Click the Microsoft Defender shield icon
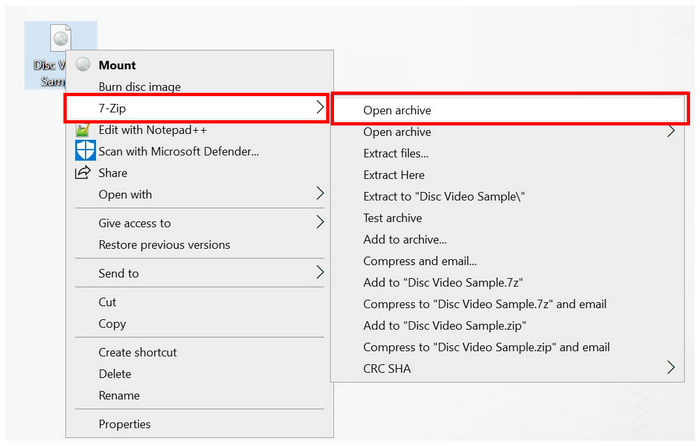This screenshot has height=446, width=700. (x=84, y=151)
